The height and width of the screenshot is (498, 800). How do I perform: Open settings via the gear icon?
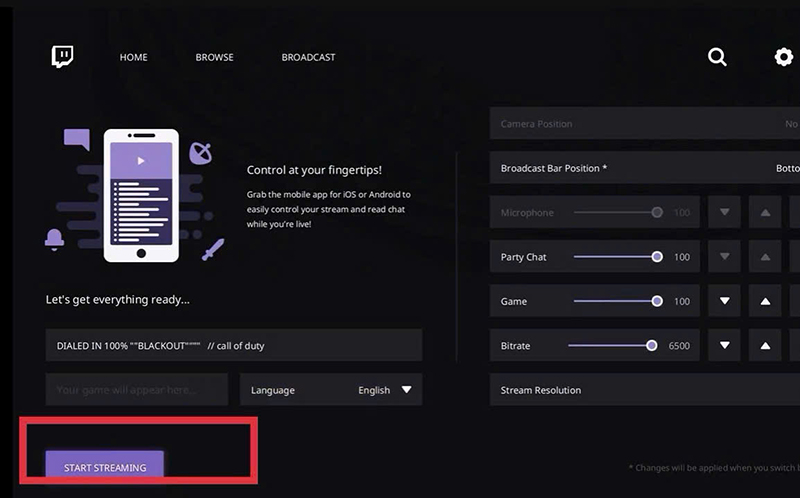784,57
